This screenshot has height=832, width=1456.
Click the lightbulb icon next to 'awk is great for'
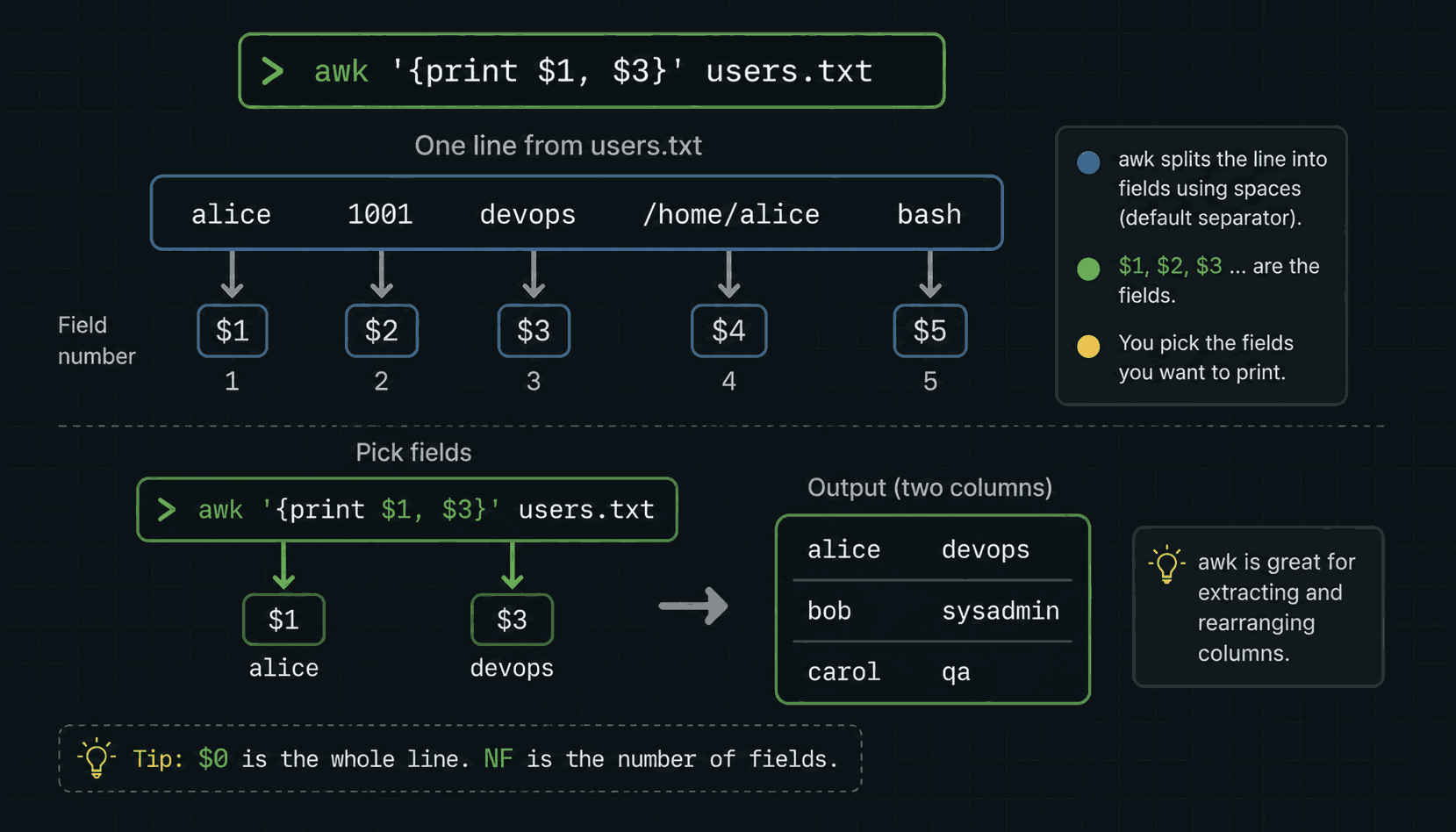pyautogui.click(x=1166, y=564)
